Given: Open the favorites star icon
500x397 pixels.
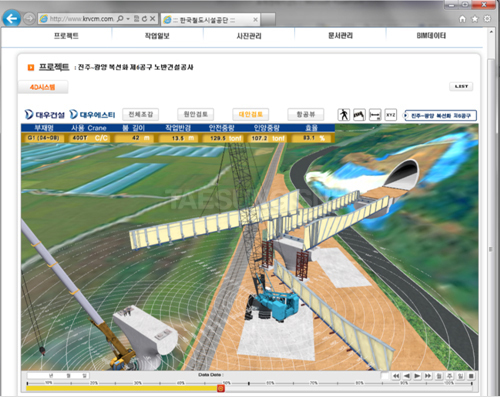Looking at the screenshot, I should [475, 19].
